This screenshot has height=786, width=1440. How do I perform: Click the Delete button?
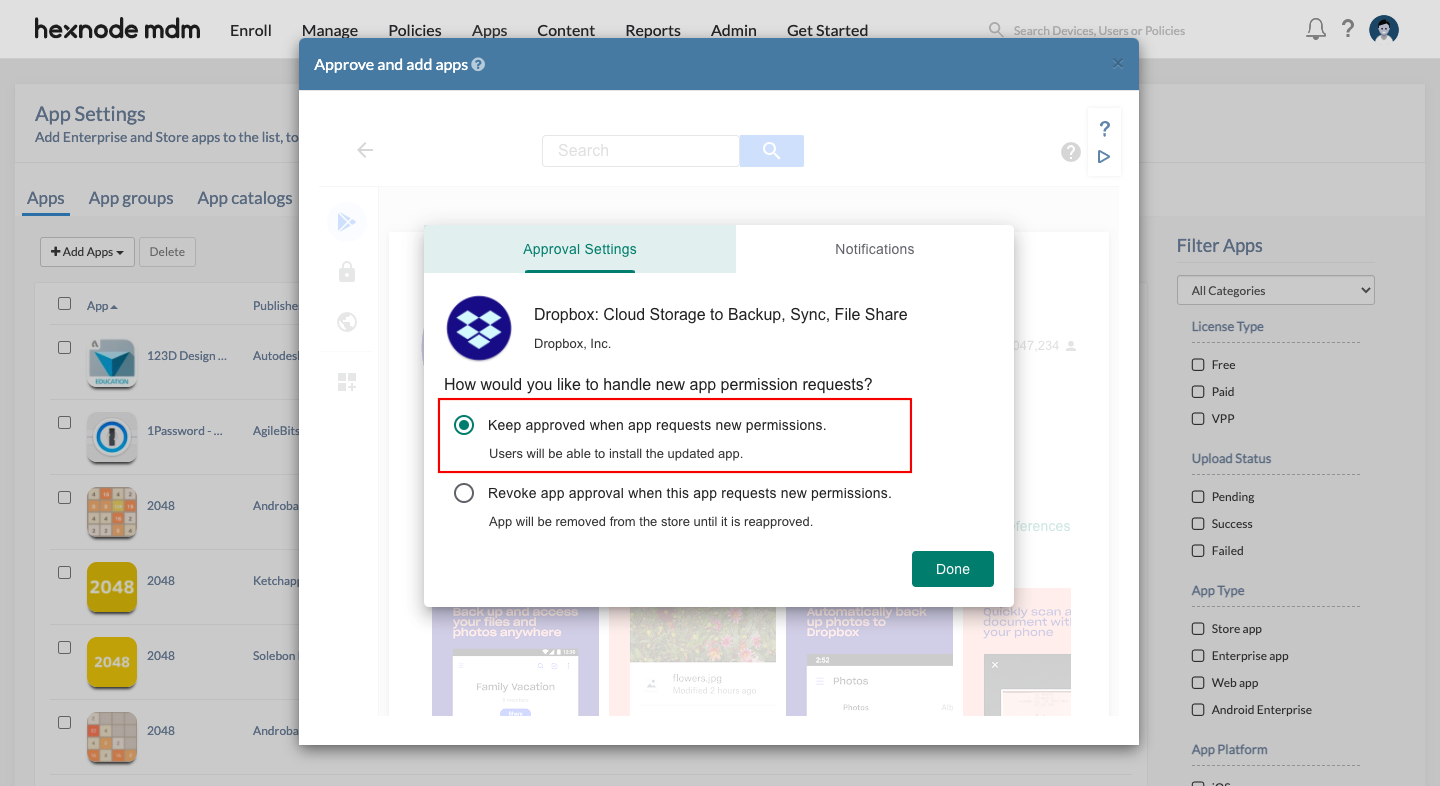tap(167, 252)
